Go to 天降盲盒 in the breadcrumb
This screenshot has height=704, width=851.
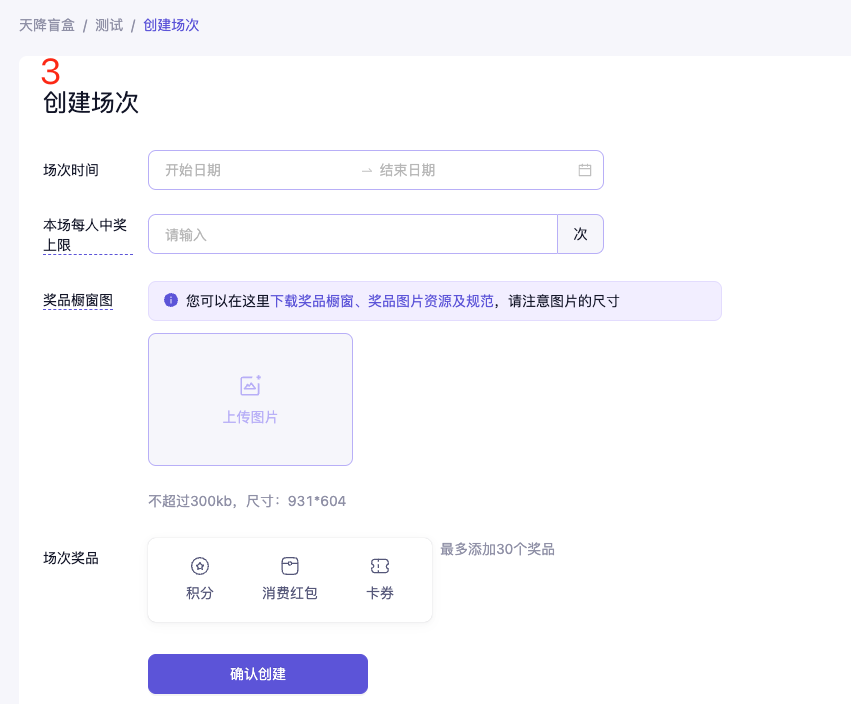tap(47, 25)
